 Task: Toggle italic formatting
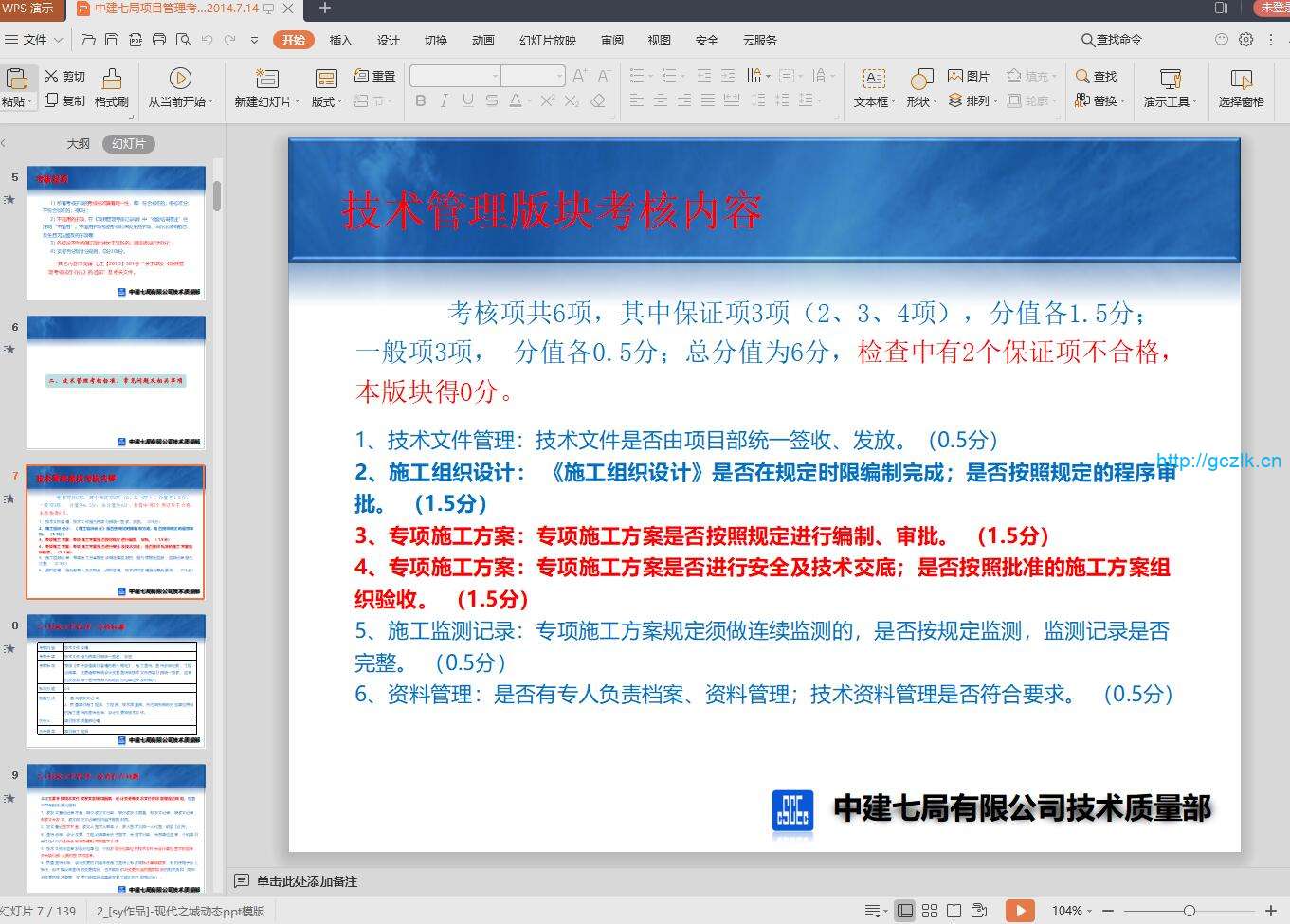click(444, 101)
